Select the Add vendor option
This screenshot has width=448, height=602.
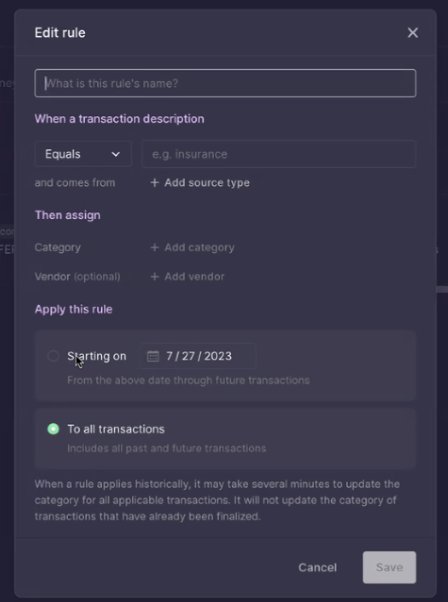pos(187,276)
